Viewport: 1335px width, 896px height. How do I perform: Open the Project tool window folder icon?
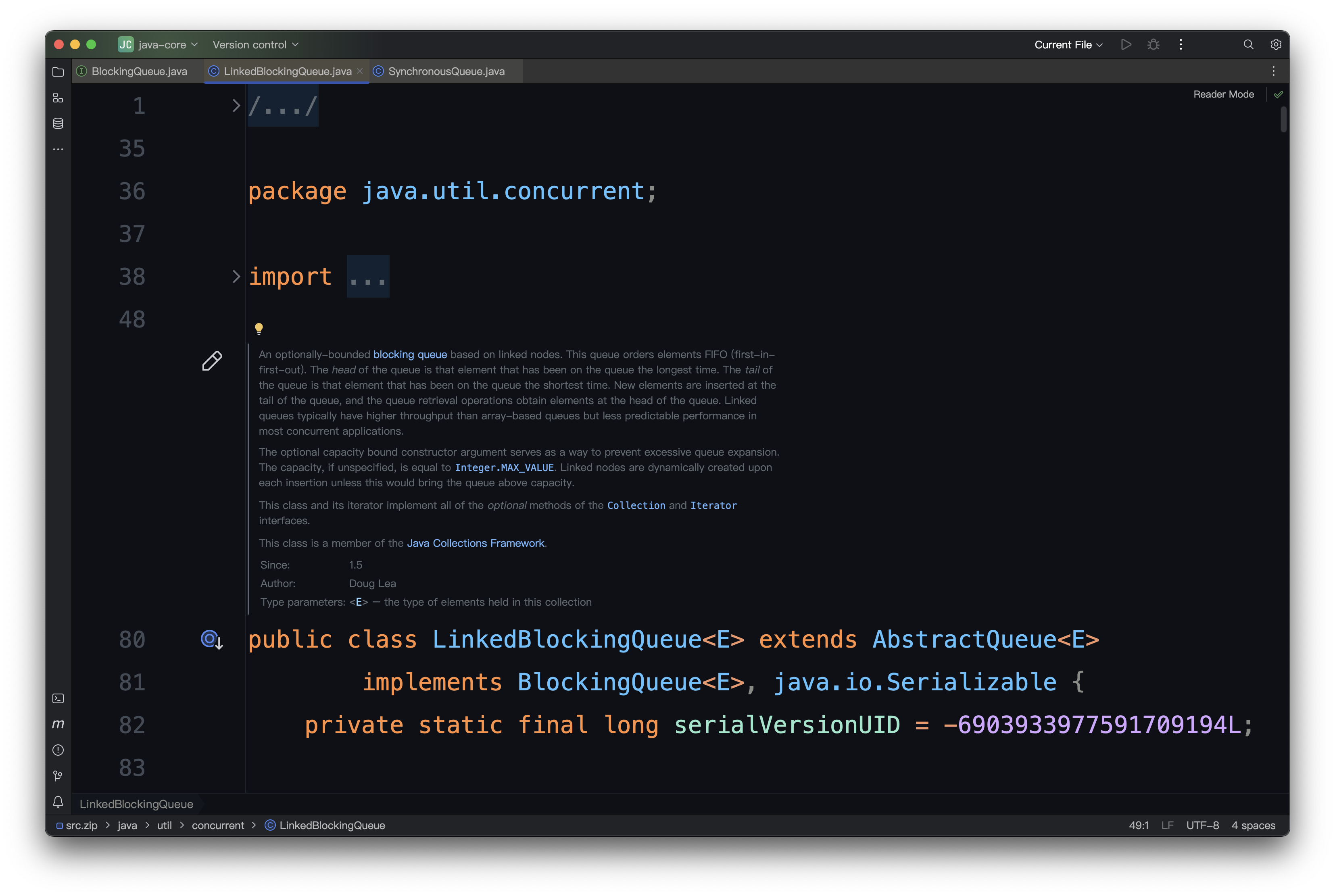pos(58,72)
